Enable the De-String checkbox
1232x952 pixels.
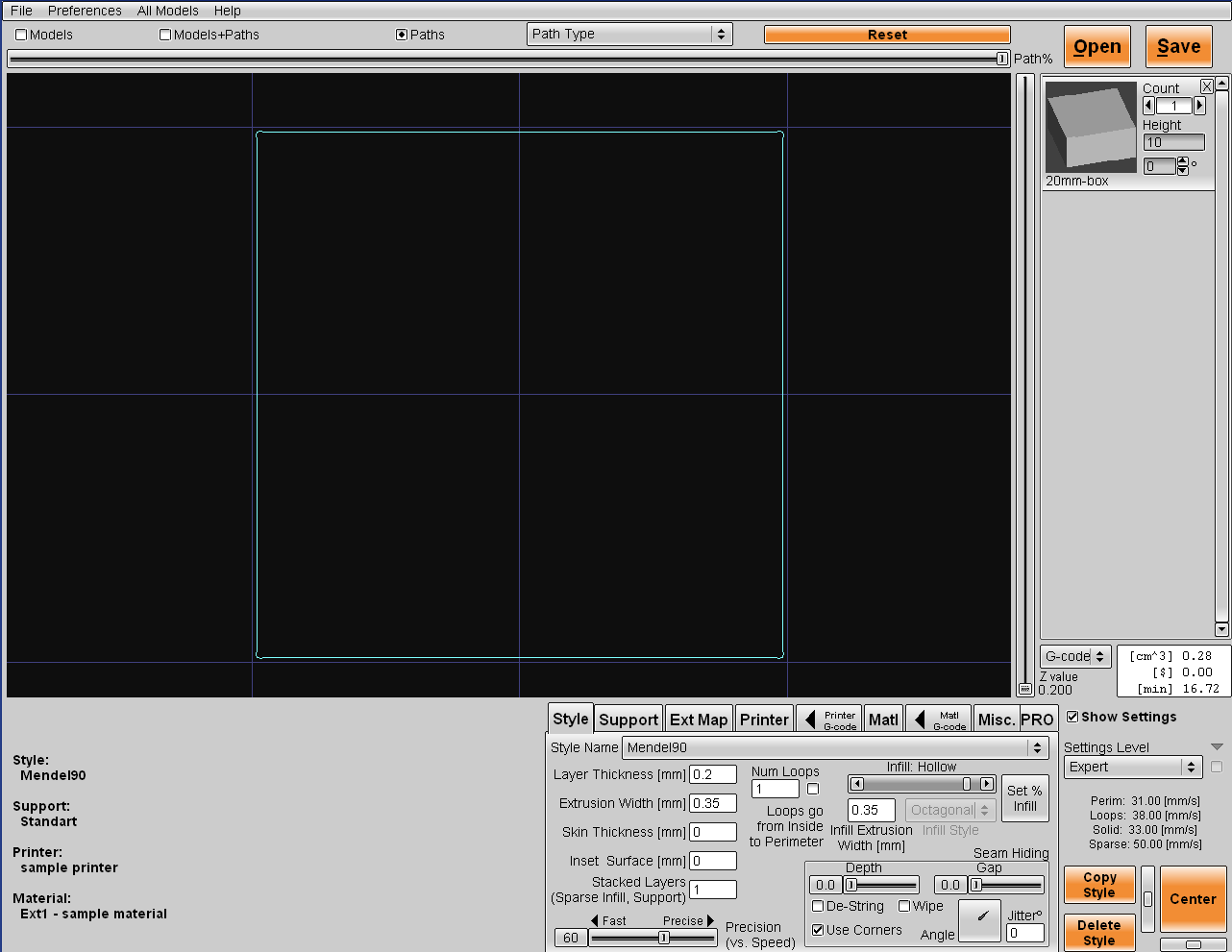coord(818,906)
